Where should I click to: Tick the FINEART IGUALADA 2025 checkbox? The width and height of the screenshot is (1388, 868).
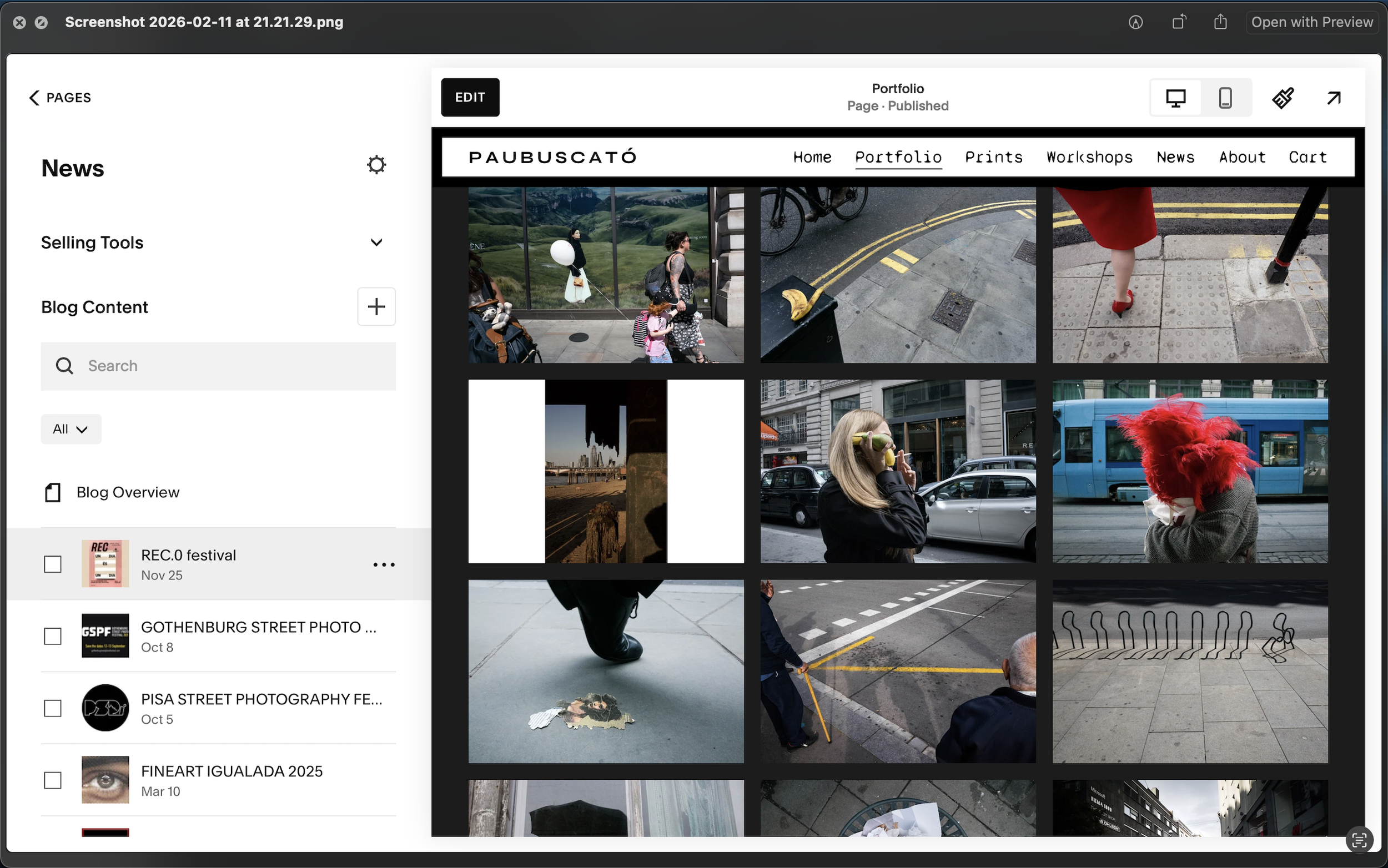coord(53,780)
